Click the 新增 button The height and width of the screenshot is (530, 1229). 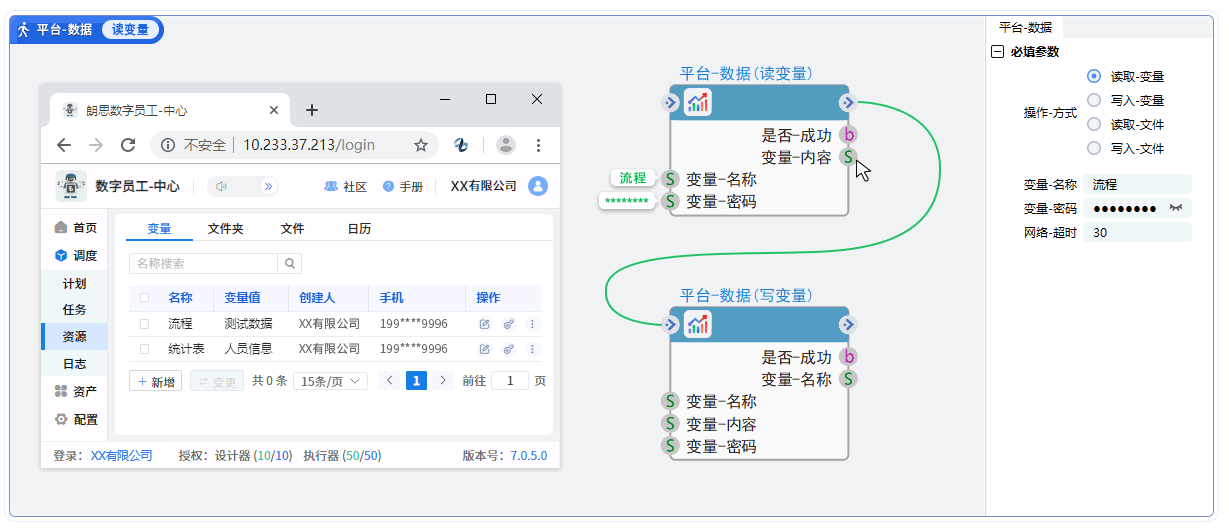(x=155, y=381)
